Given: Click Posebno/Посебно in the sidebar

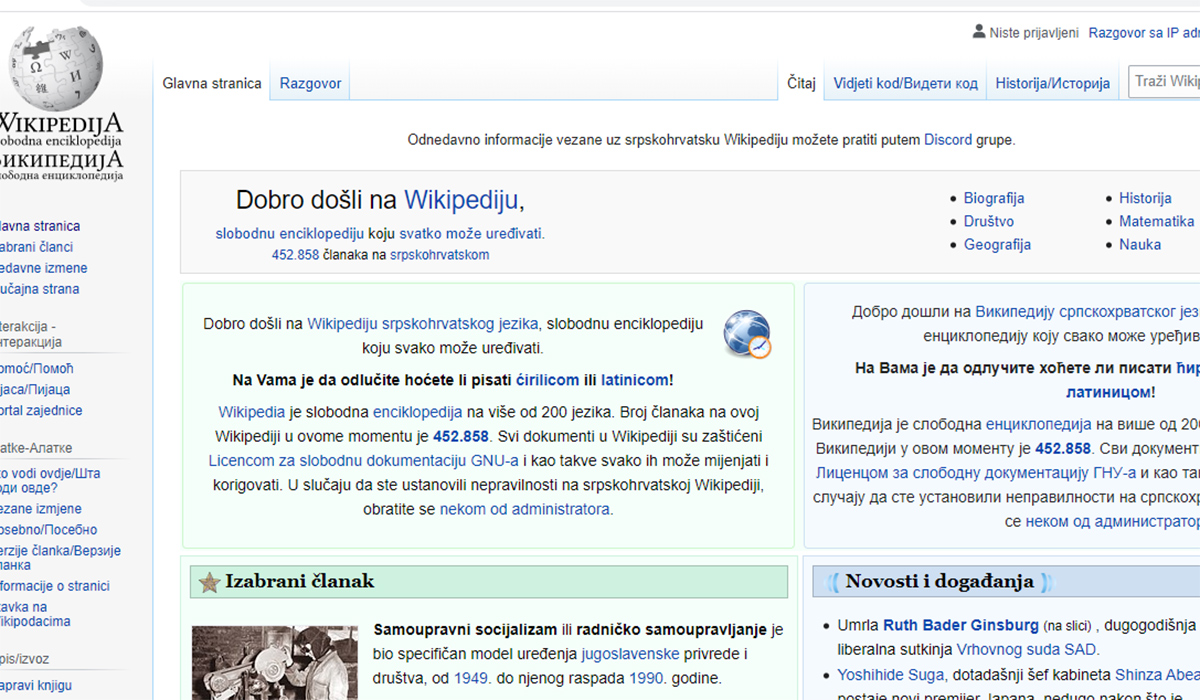Looking at the screenshot, I should pyautogui.click(x=47, y=530).
